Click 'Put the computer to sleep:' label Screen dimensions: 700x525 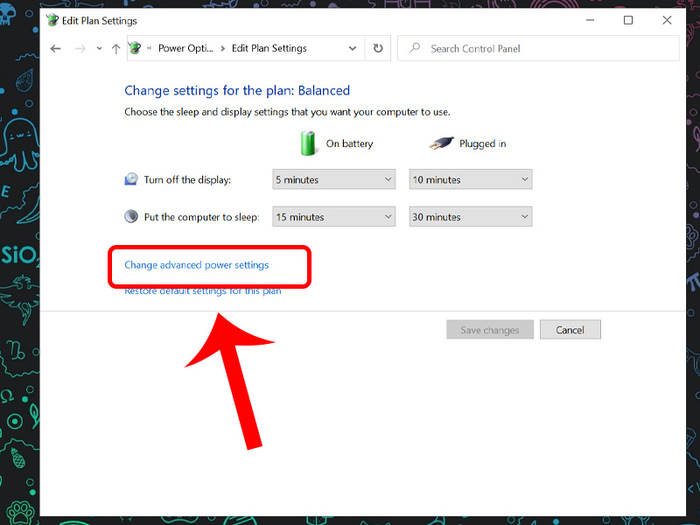pyautogui.click(x=201, y=217)
